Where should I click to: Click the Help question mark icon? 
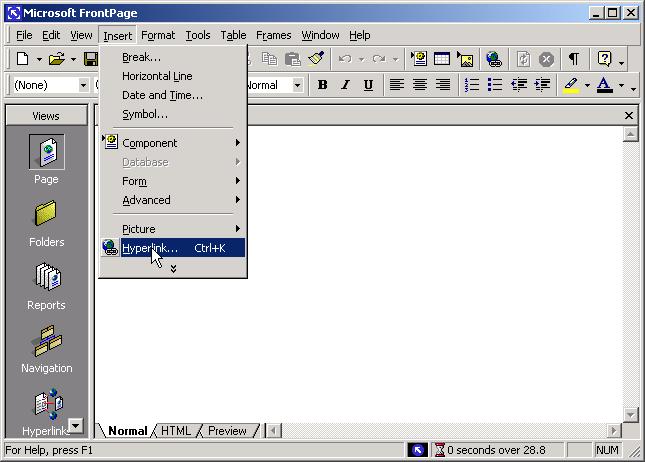point(604,59)
